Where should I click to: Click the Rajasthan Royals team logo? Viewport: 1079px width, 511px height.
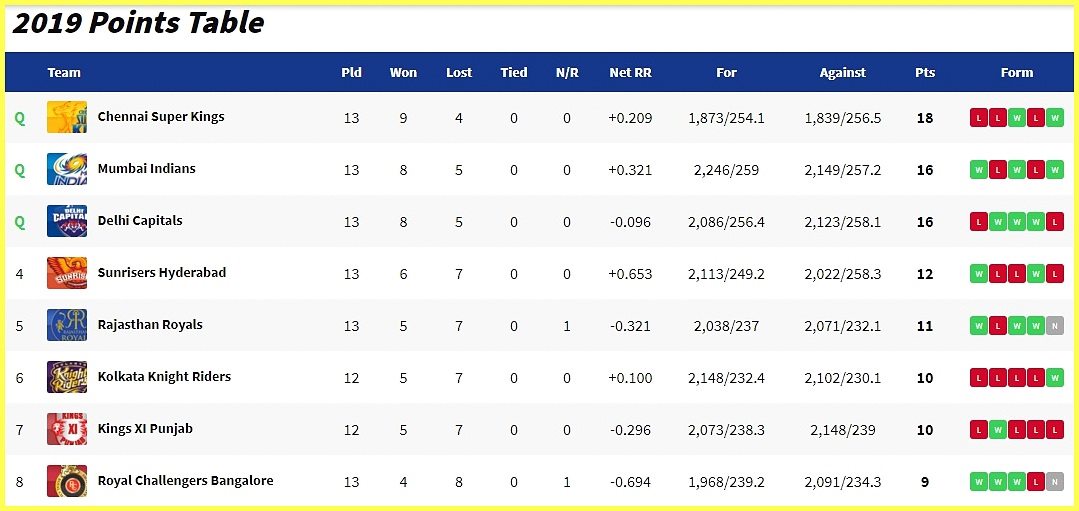(x=67, y=325)
